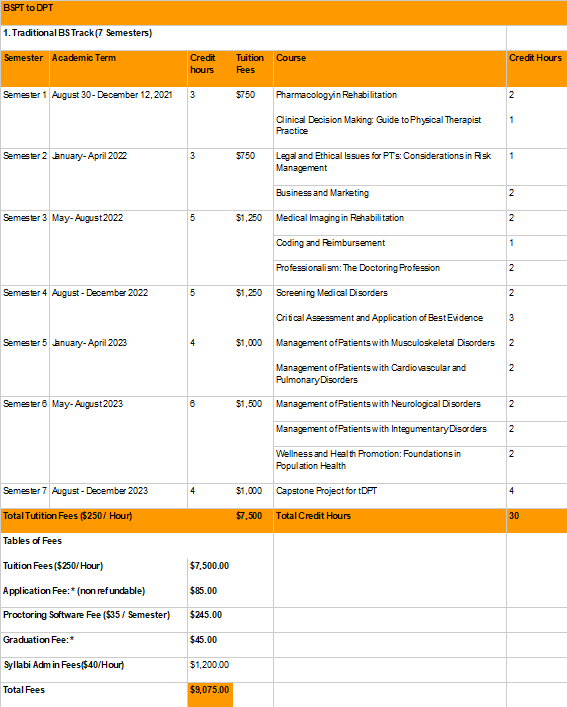Select the 'Semester 3' row label
The width and height of the screenshot is (567, 707).
[25, 218]
